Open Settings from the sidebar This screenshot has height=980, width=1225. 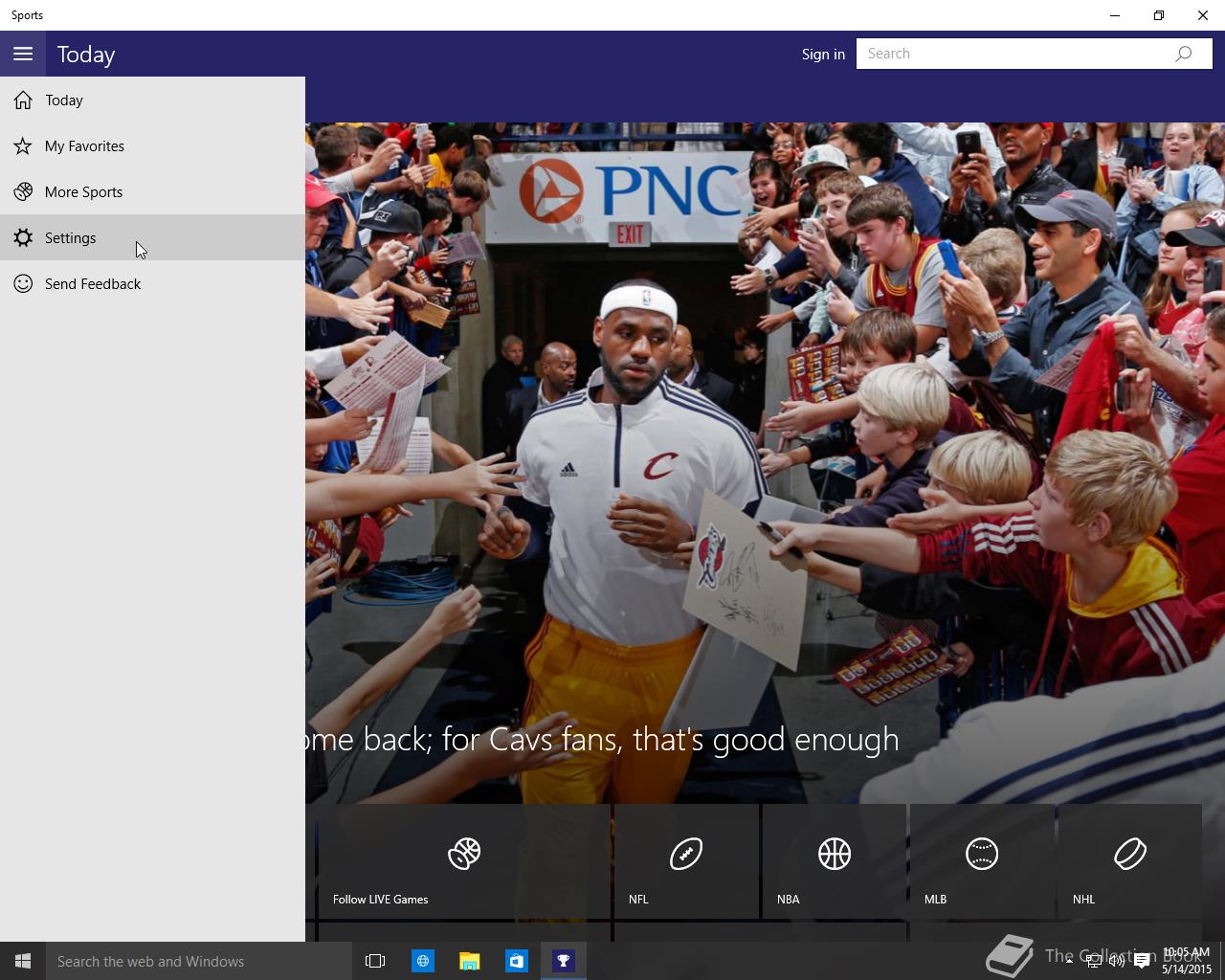152,237
